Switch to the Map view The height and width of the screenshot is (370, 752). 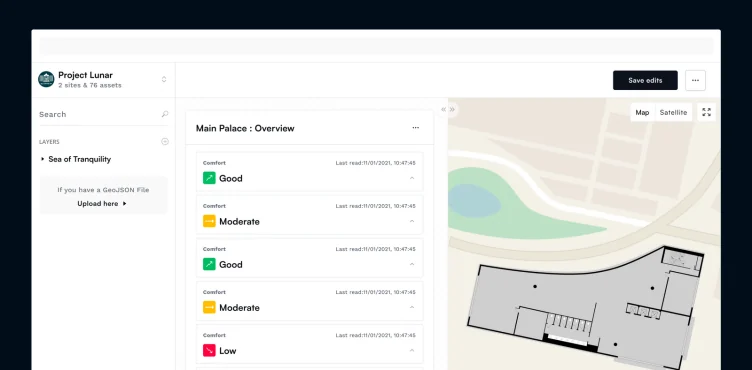point(642,112)
